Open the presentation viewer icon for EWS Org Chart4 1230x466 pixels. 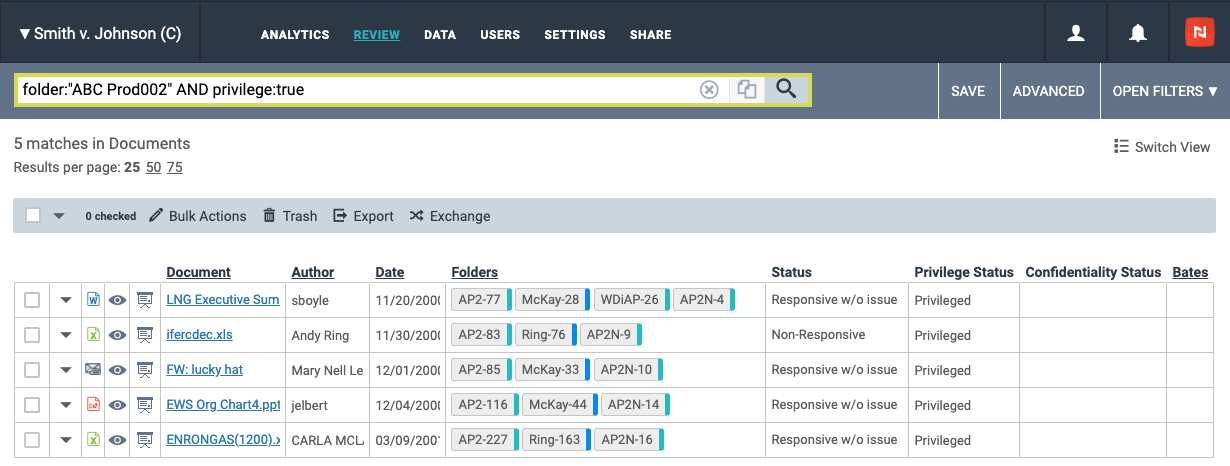(x=144, y=404)
